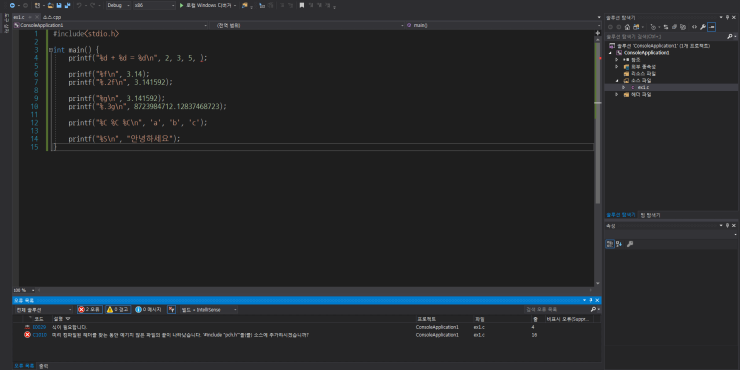
Task: Save the current file with Save icon
Action: point(59,5)
